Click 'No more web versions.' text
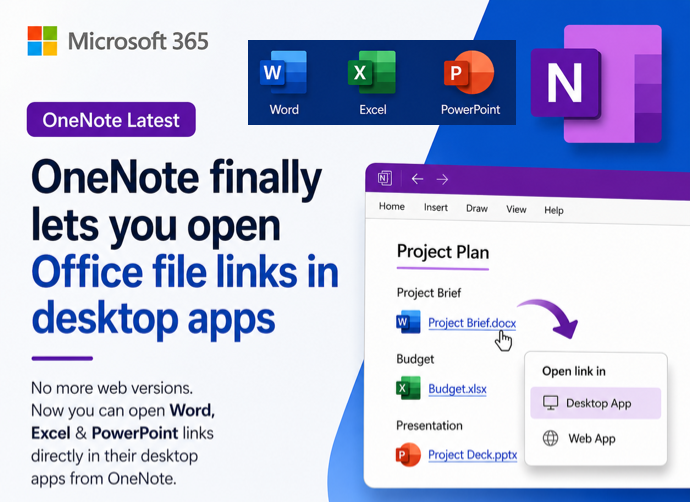The height and width of the screenshot is (502, 690). [112, 388]
